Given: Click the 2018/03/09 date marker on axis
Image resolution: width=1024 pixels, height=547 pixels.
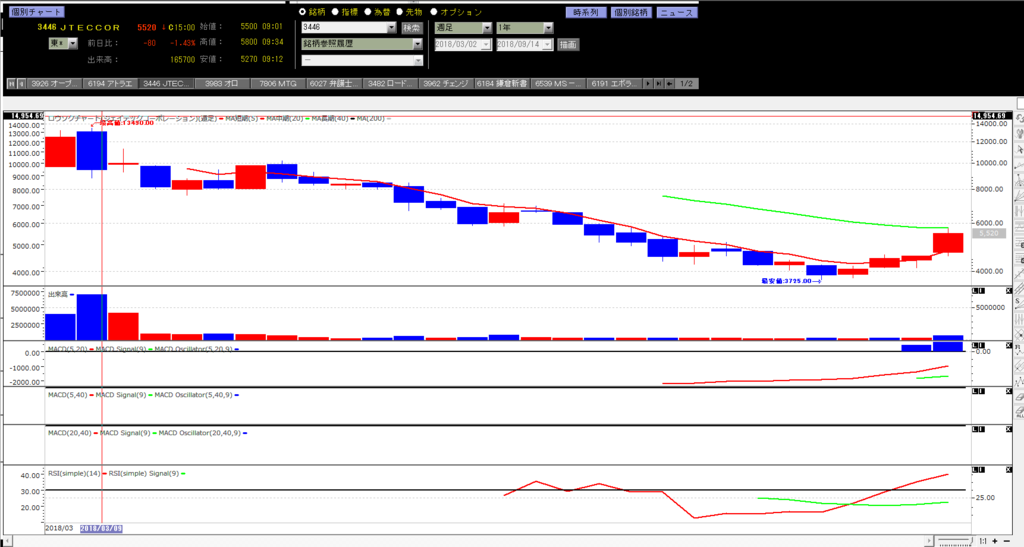Looking at the screenshot, I should 101,528.
